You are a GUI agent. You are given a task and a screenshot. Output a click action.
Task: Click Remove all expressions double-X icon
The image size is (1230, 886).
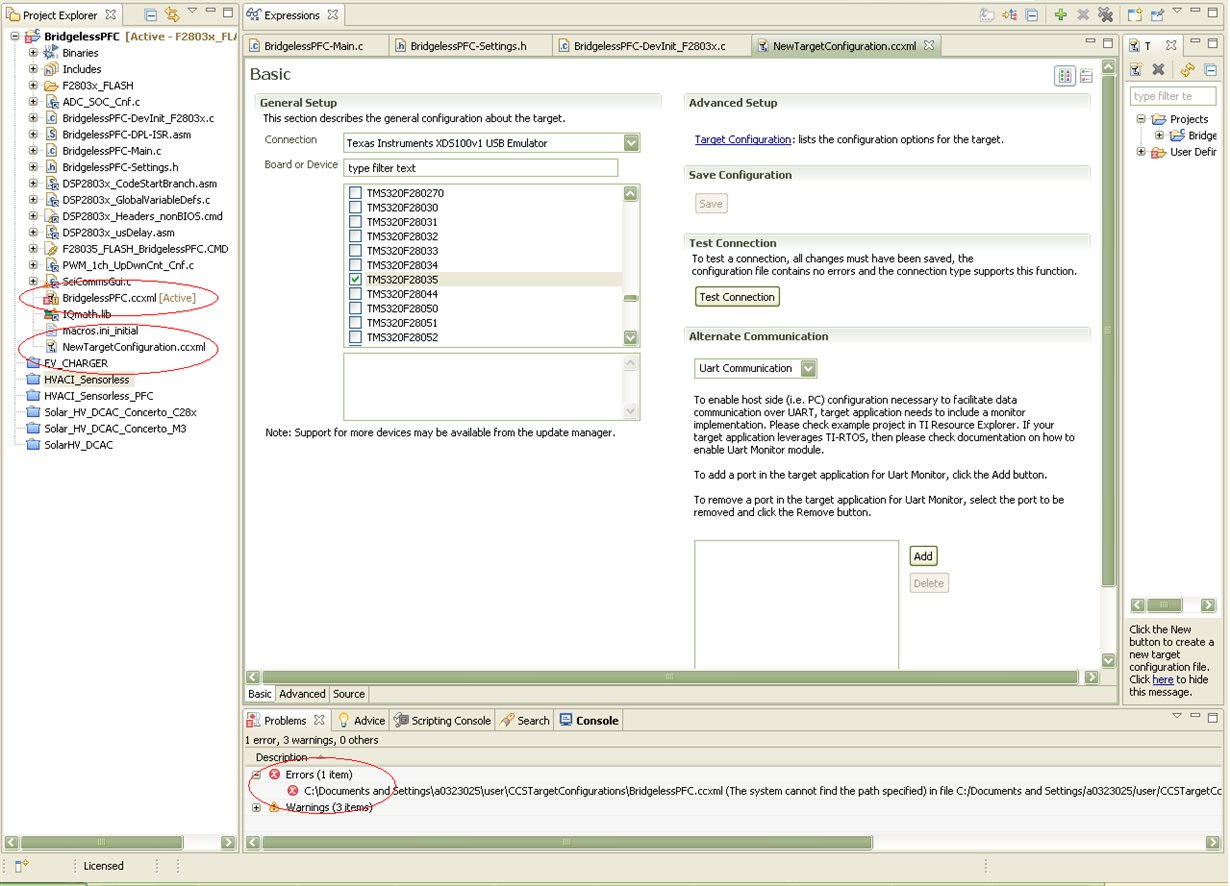1105,15
